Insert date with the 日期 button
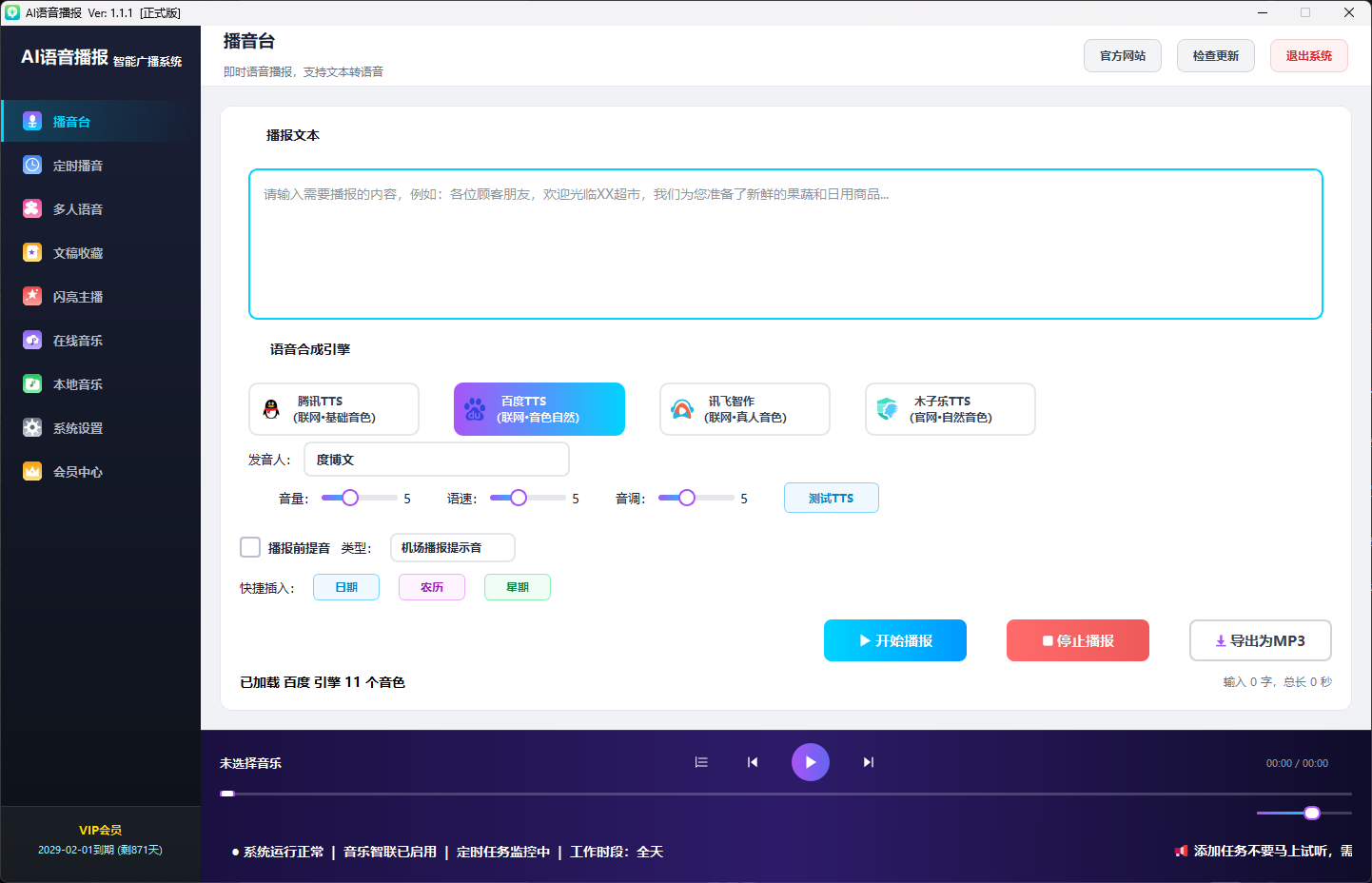The width and height of the screenshot is (1372, 883). 346,587
